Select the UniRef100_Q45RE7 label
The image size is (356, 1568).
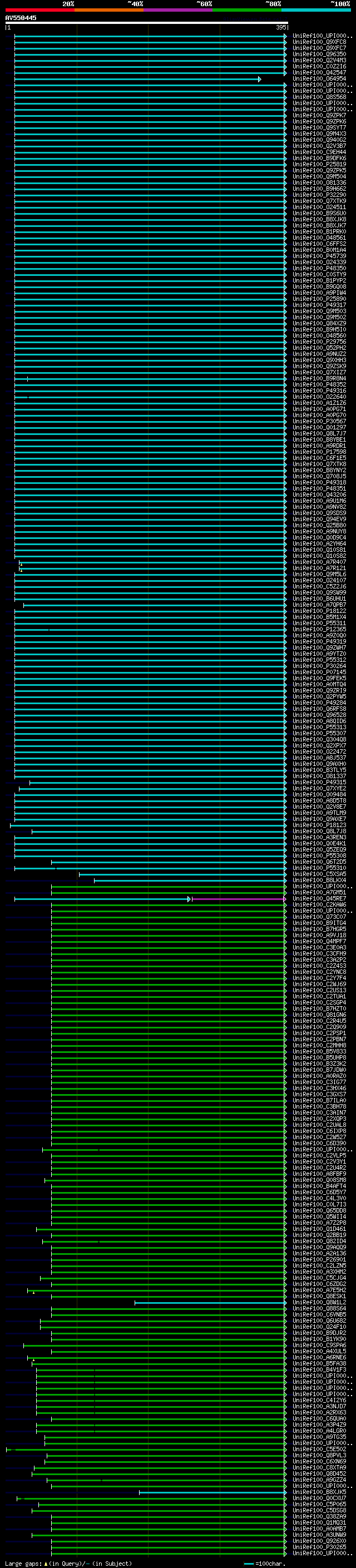(319, 898)
